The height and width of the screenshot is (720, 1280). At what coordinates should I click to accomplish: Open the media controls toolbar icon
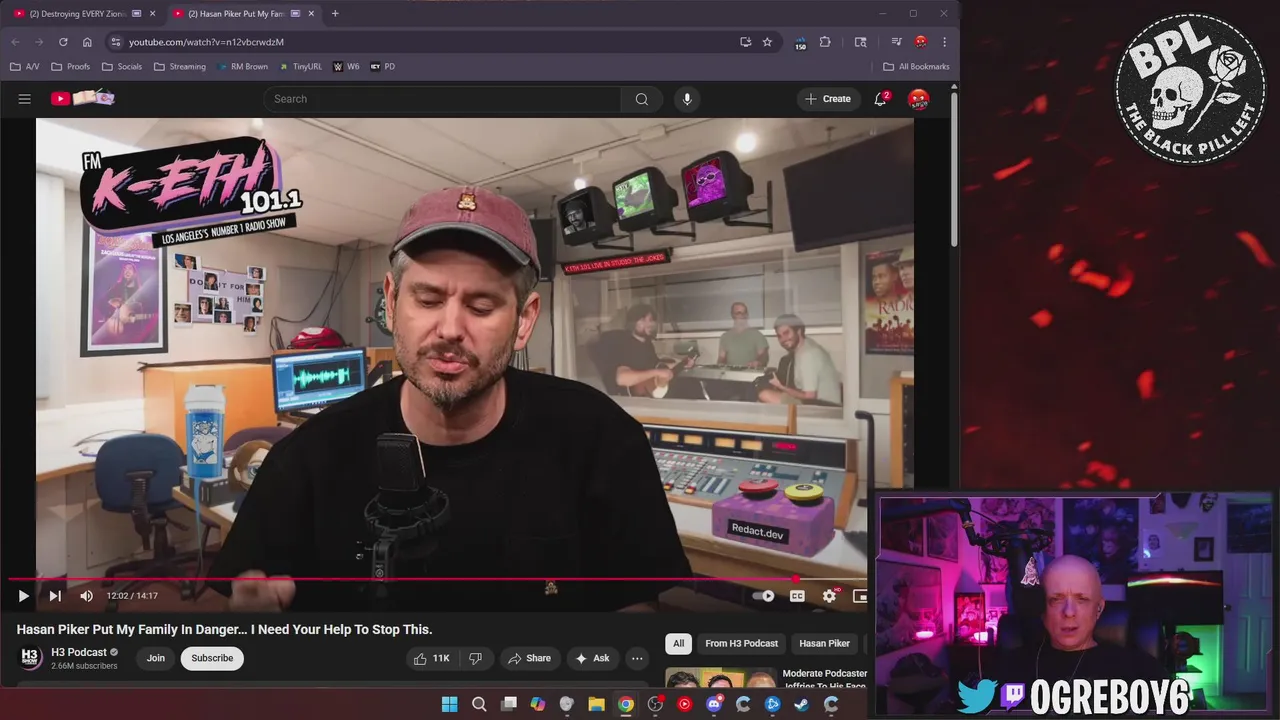pos(896,42)
